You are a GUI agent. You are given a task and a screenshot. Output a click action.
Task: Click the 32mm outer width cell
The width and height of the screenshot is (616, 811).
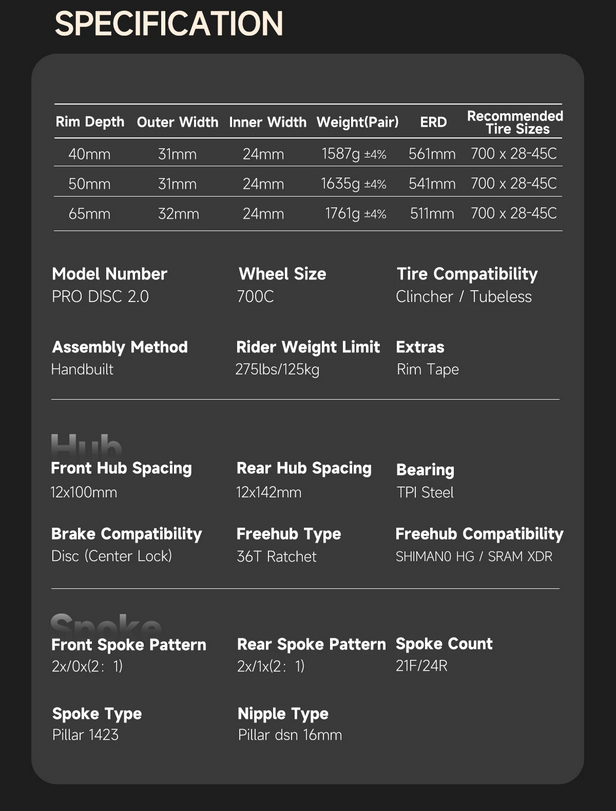[x=178, y=213]
